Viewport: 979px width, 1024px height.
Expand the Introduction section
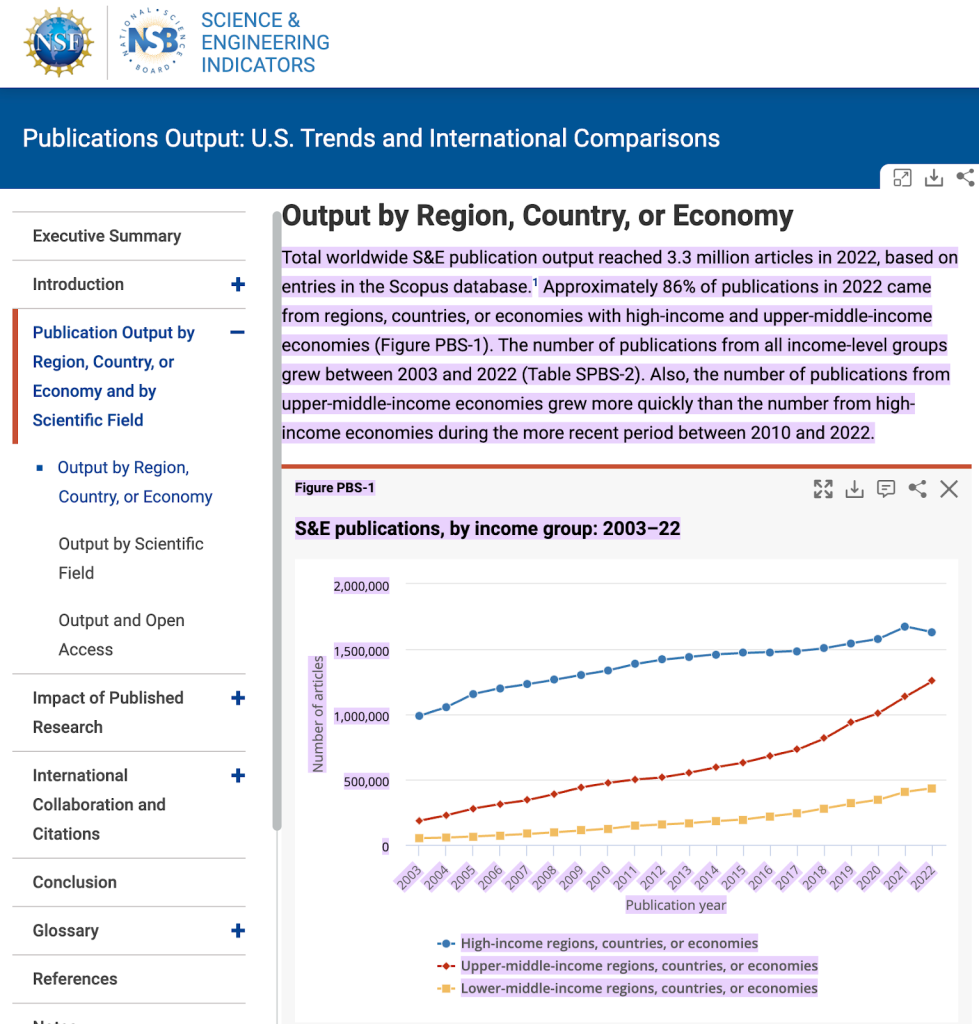click(238, 285)
